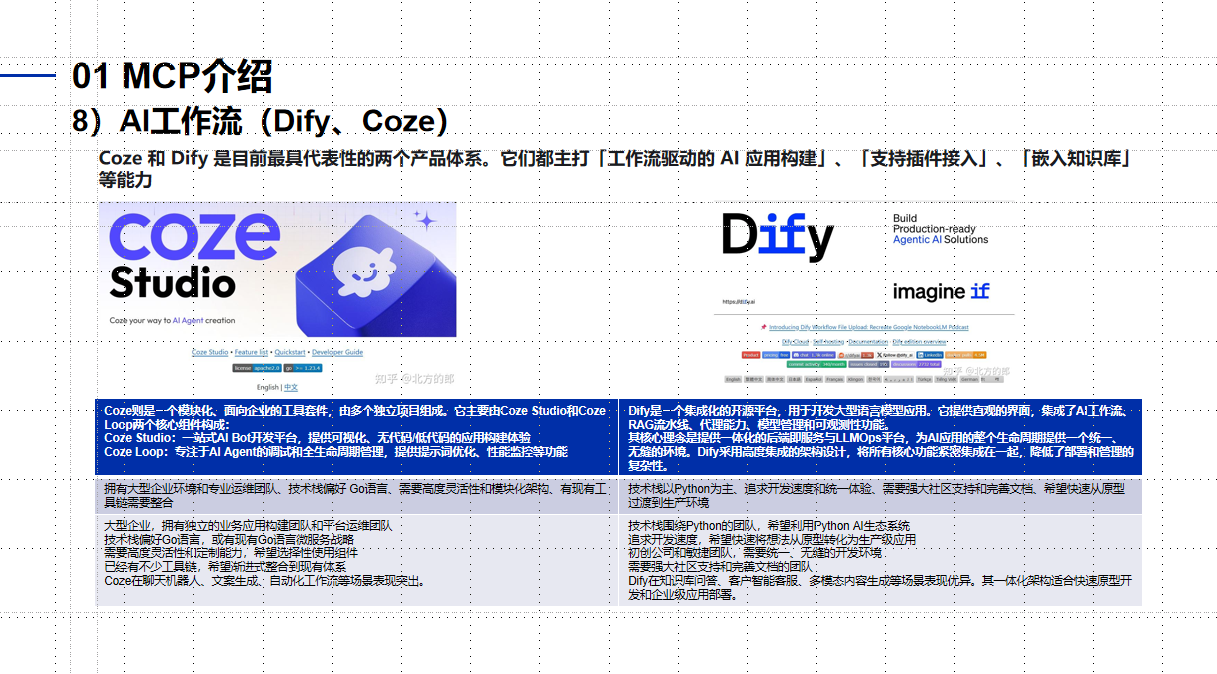
Task: Click the red Product badge
Action: tap(751, 355)
